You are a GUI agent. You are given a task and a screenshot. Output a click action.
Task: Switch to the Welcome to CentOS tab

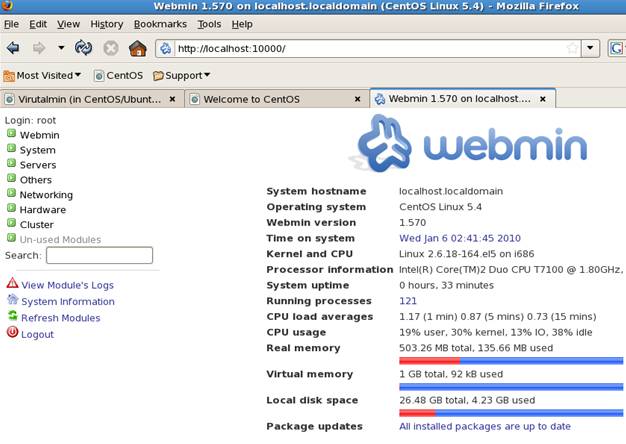click(x=252, y=99)
